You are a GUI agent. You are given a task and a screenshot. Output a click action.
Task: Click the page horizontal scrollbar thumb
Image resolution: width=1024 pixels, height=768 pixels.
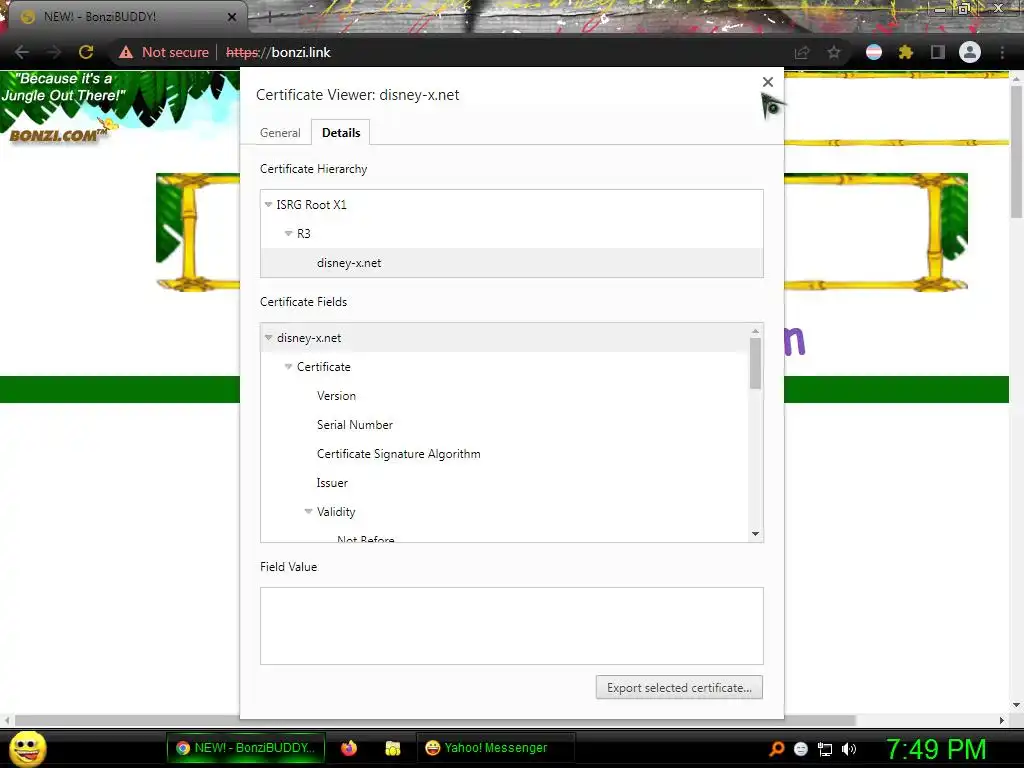click(x=435, y=720)
